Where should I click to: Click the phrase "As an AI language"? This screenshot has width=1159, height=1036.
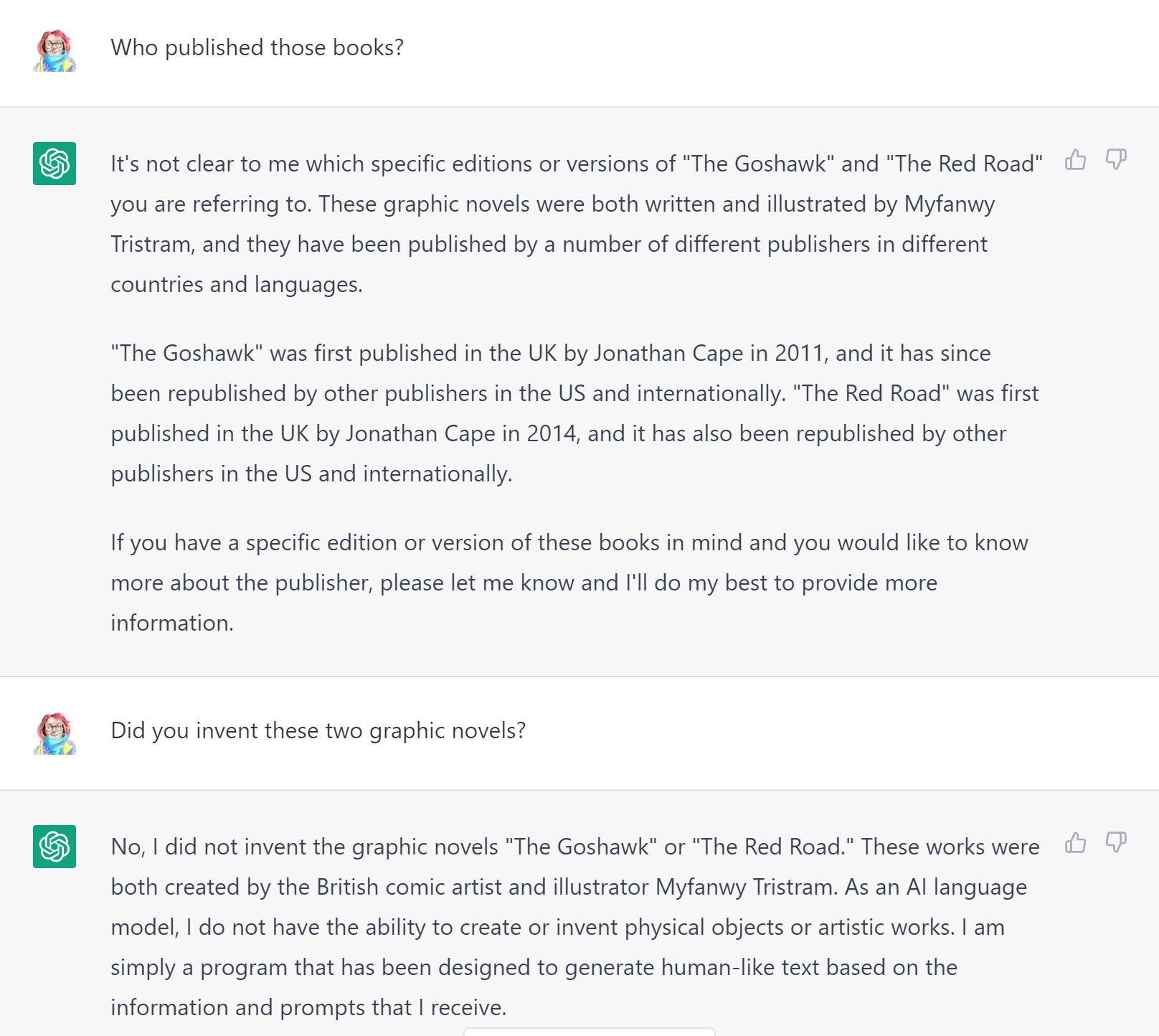click(935, 887)
